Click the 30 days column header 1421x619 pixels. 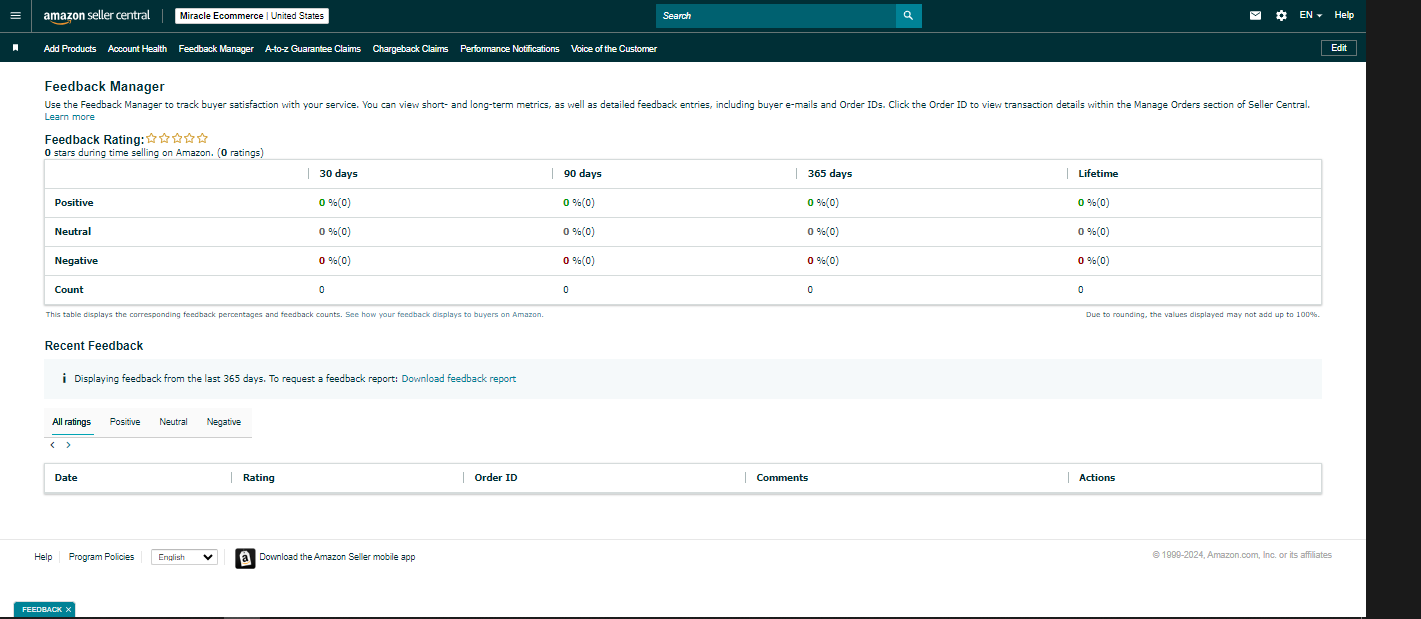(x=339, y=174)
